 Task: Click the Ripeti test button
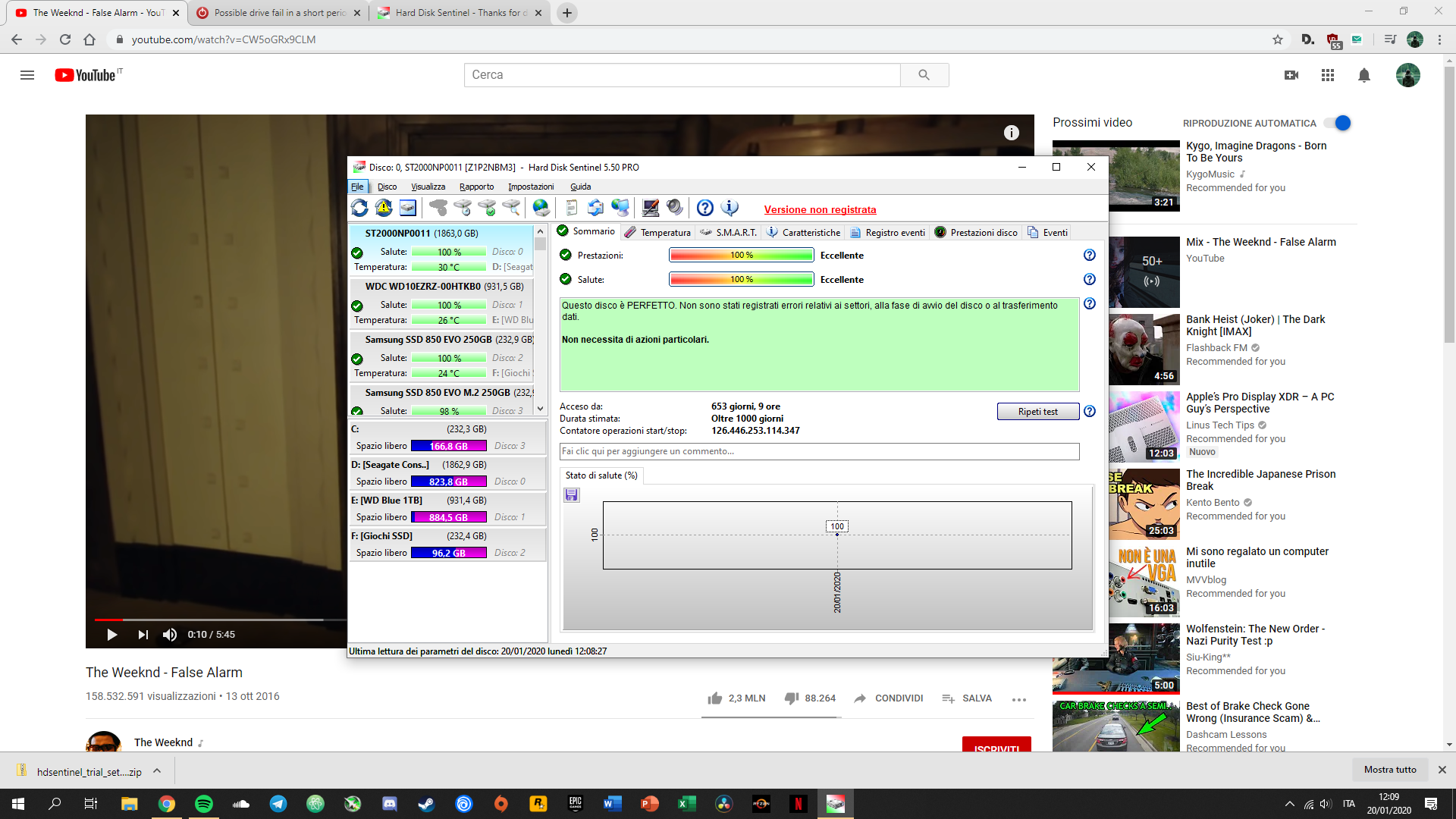(x=1037, y=412)
